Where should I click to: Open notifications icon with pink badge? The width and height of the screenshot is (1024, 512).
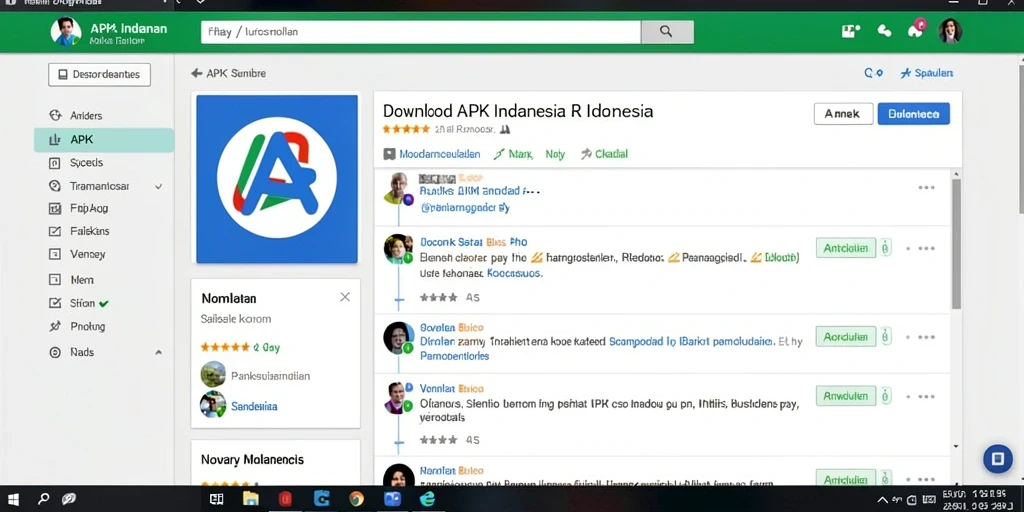[916, 29]
